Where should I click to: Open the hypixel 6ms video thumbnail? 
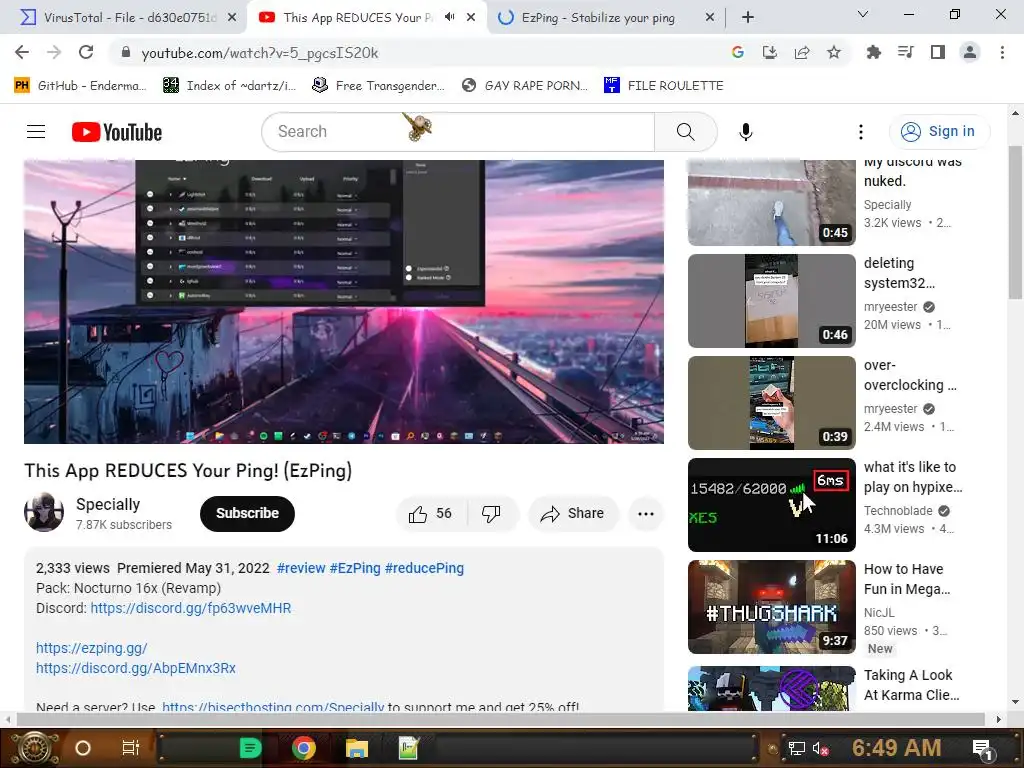tap(772, 505)
